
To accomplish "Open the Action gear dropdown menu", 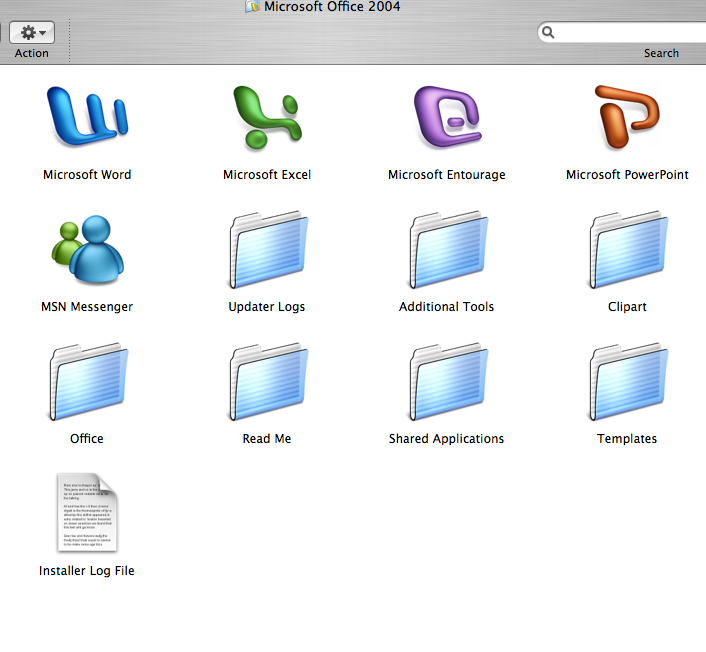I will 32,32.
